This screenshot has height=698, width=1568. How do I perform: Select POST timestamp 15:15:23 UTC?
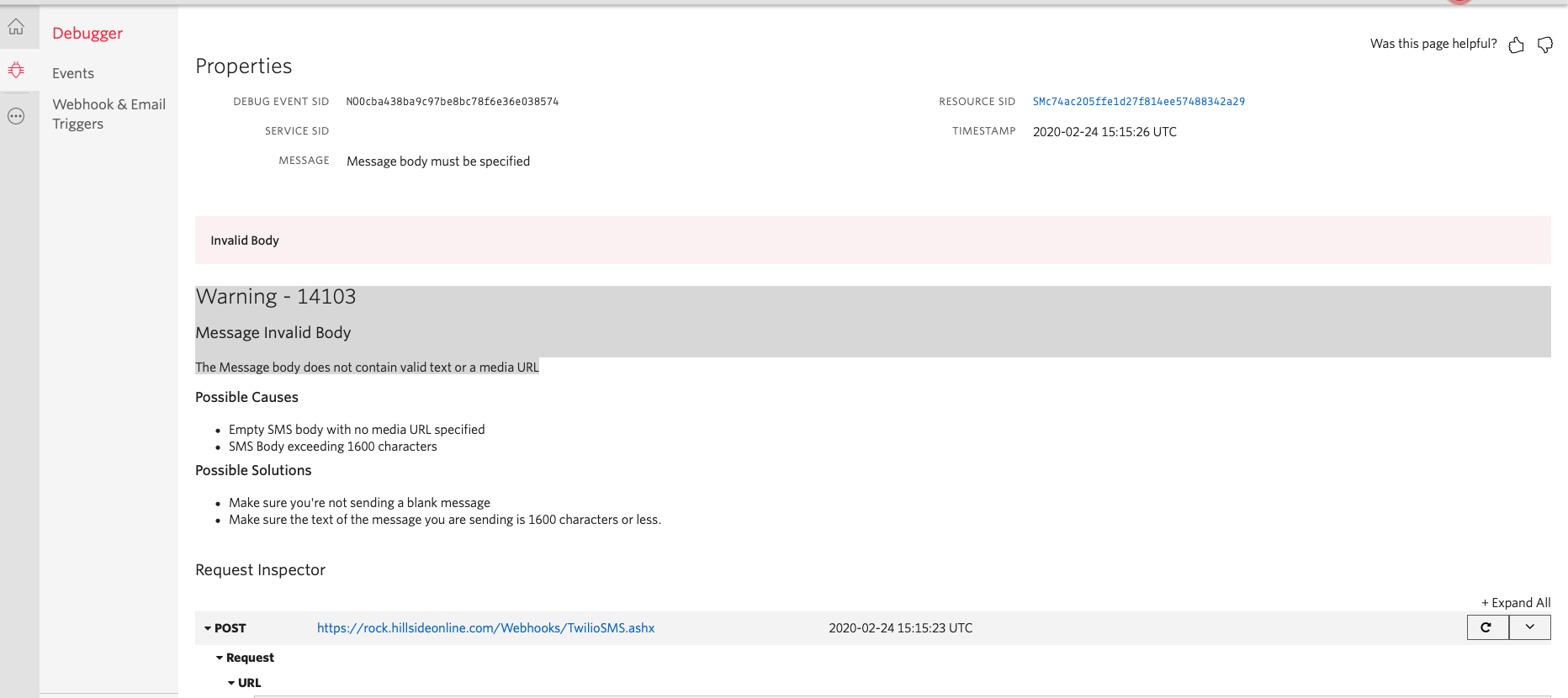pyautogui.click(x=900, y=628)
